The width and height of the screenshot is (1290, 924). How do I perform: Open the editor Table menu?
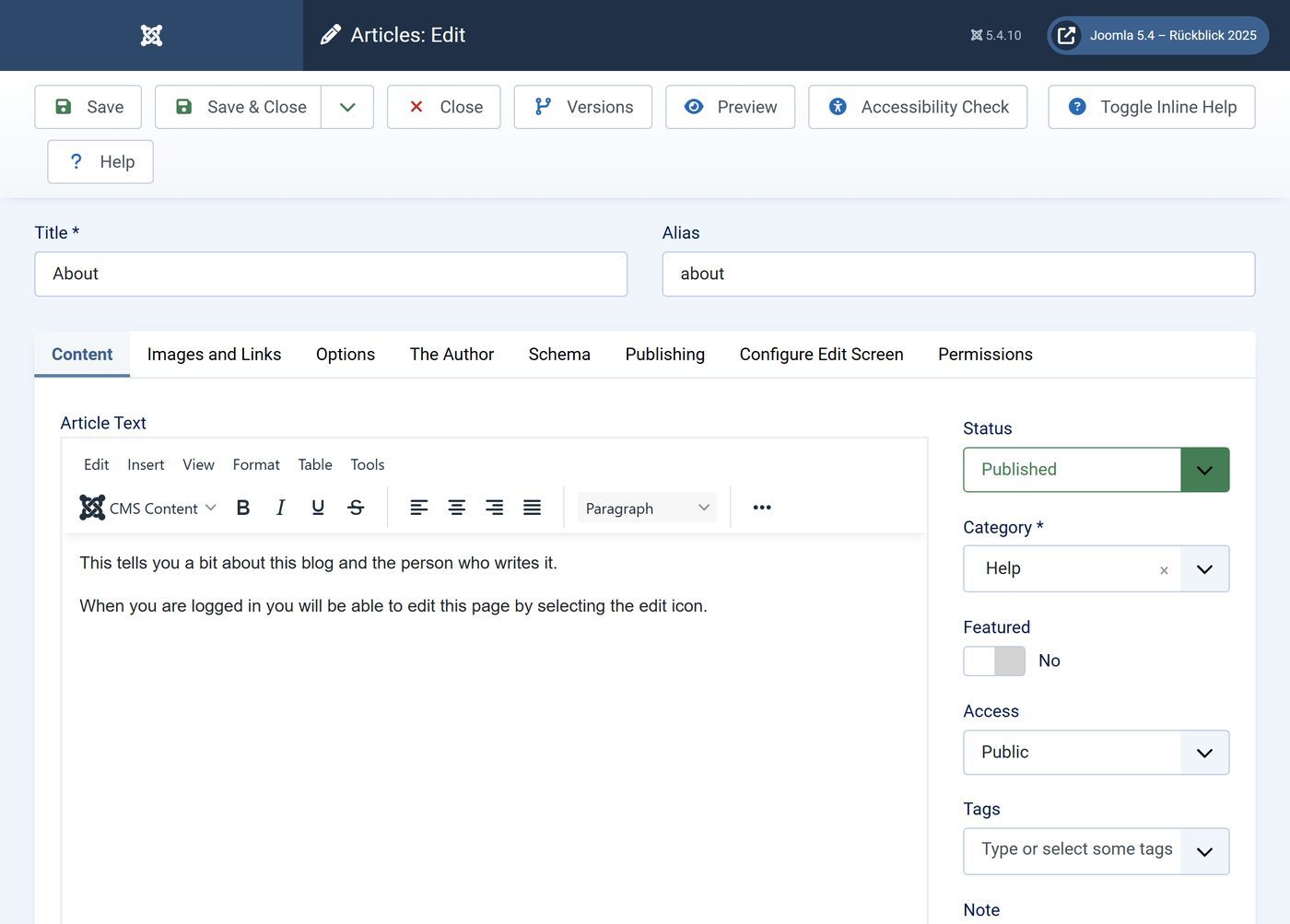[x=315, y=464]
